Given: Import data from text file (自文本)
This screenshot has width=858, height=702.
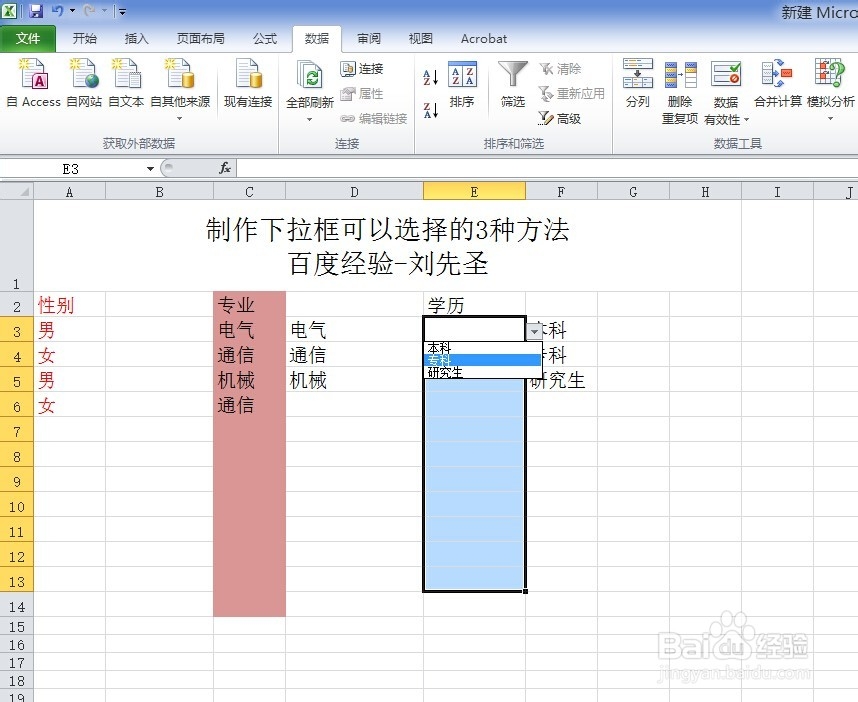Looking at the screenshot, I should point(126,85).
